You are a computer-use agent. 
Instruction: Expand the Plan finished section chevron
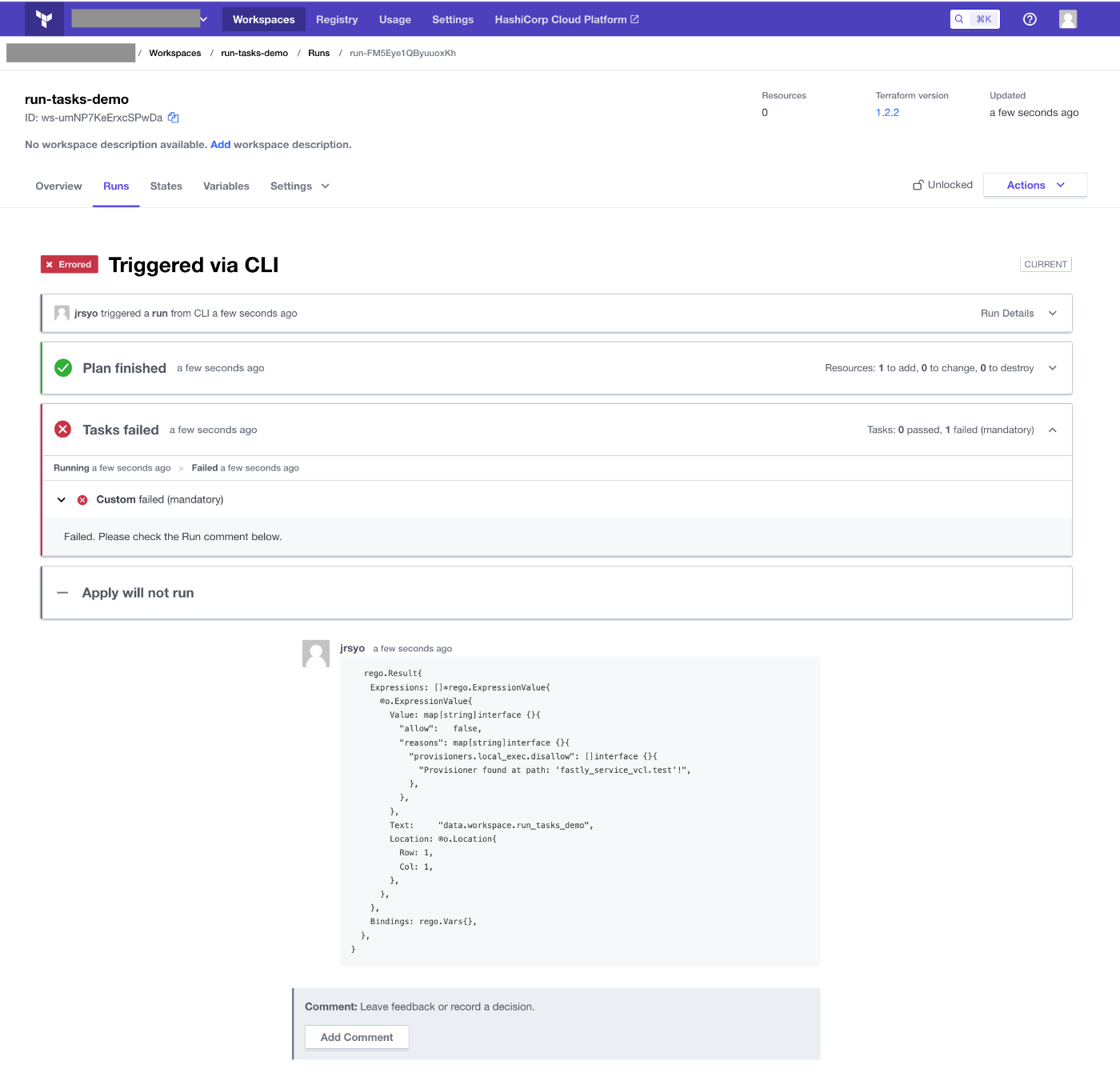[x=1053, y=368]
